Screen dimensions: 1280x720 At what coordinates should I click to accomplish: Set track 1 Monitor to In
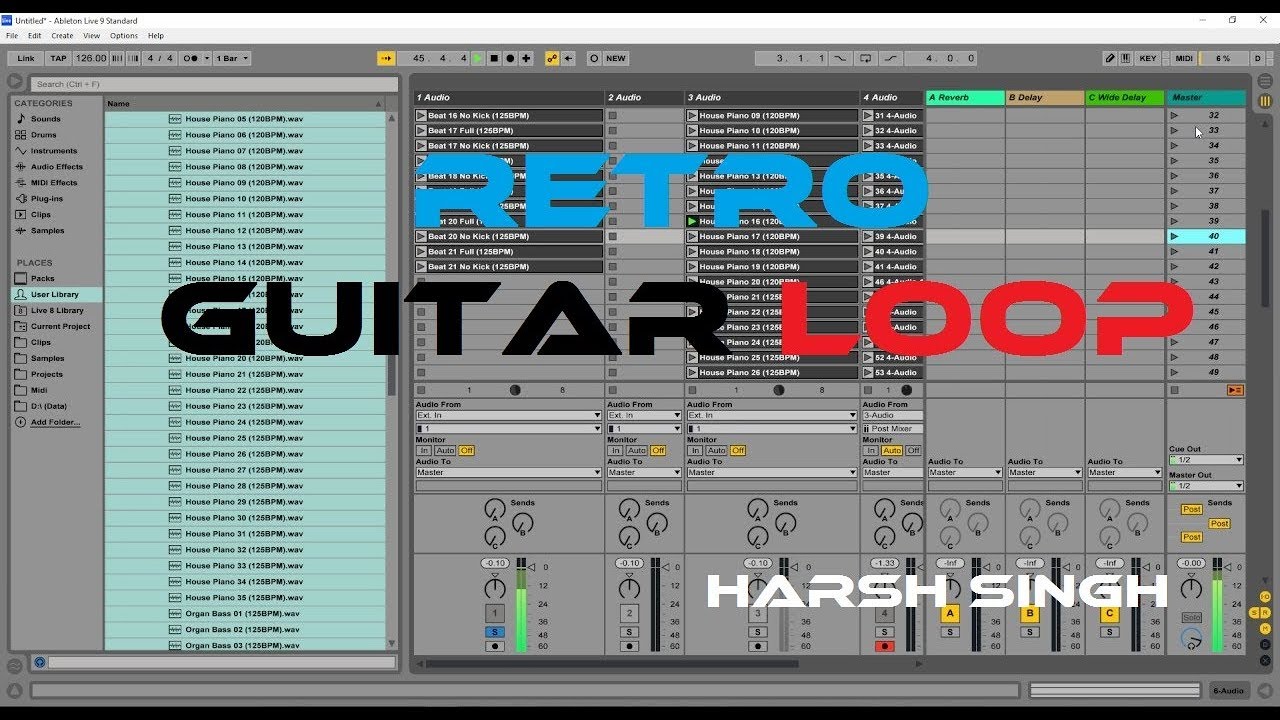pos(424,451)
